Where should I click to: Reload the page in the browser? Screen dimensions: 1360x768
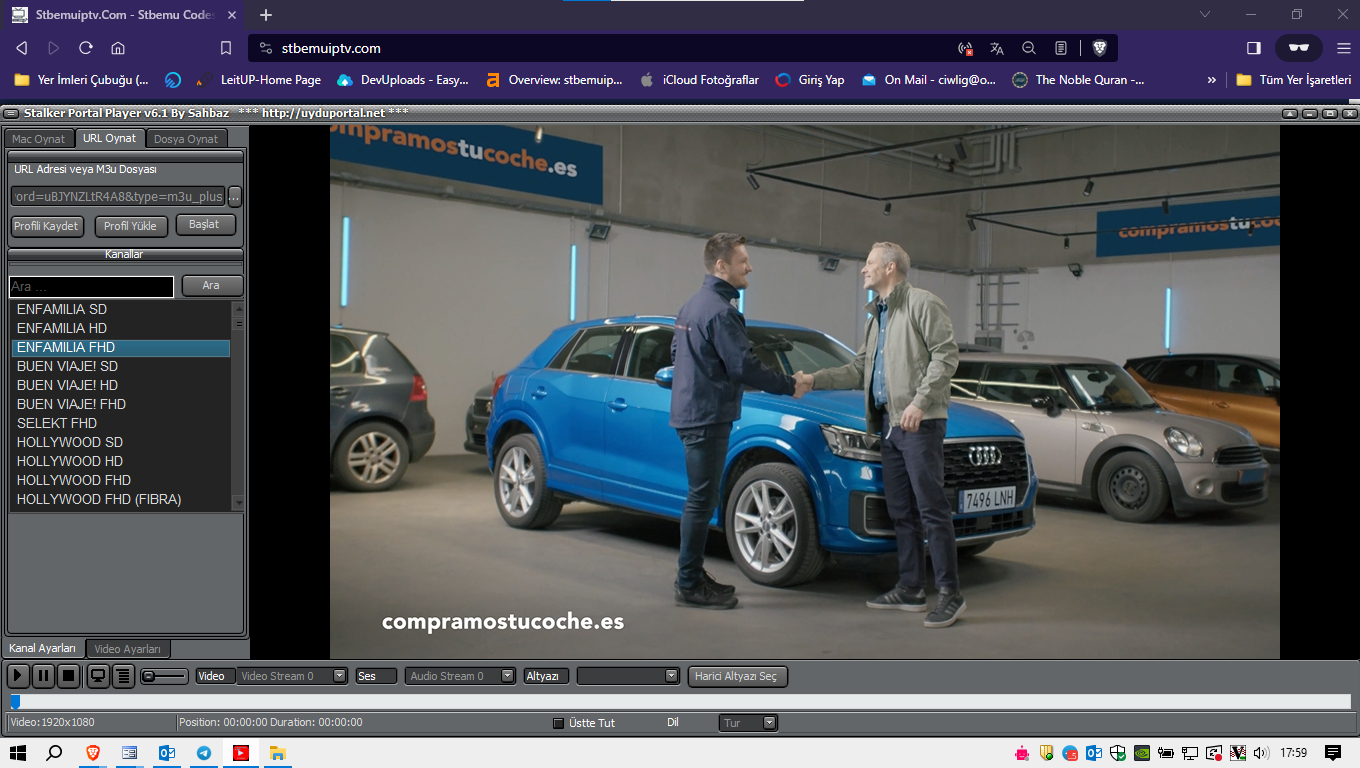(x=86, y=48)
